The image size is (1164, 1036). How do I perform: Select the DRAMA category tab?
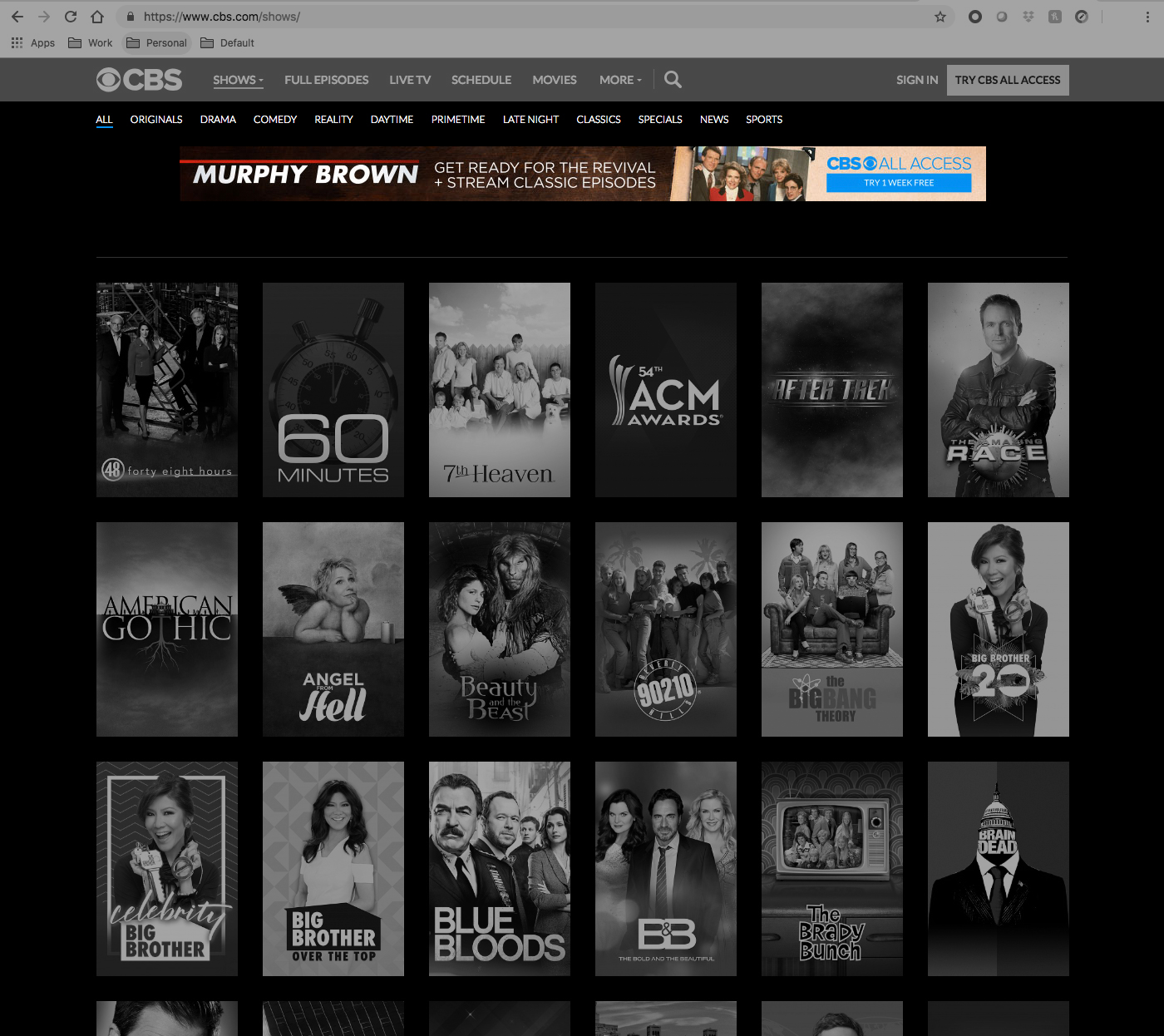pos(218,120)
